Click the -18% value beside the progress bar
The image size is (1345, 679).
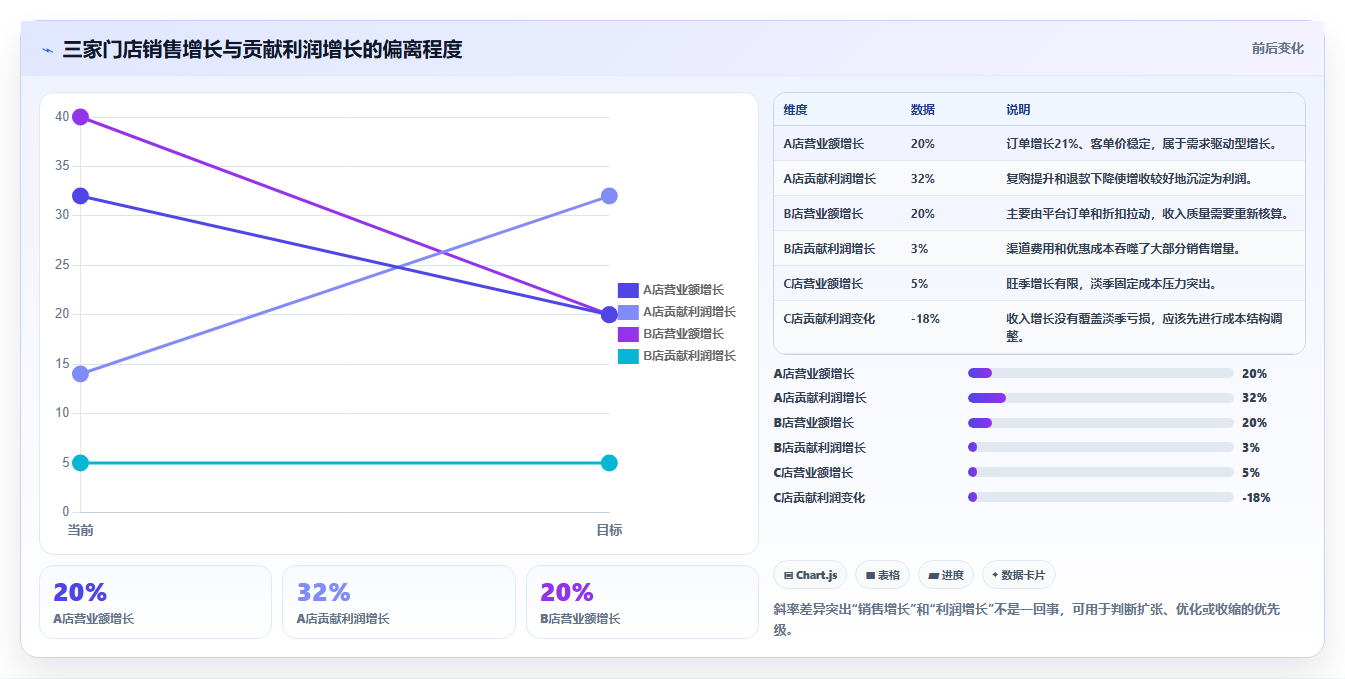click(x=1256, y=497)
